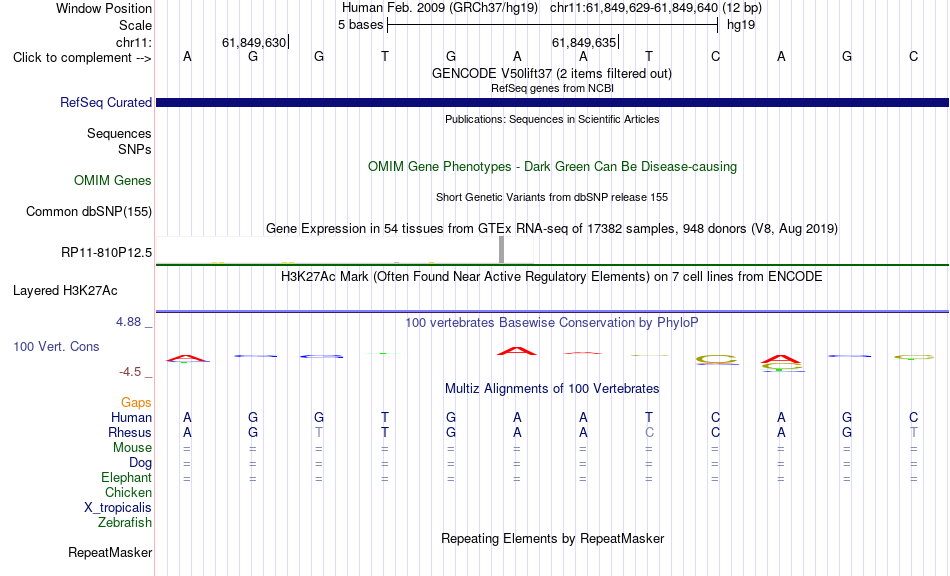The image size is (950, 576).
Task: Click the last base 'C' in the ruler
Action: click(x=913, y=56)
